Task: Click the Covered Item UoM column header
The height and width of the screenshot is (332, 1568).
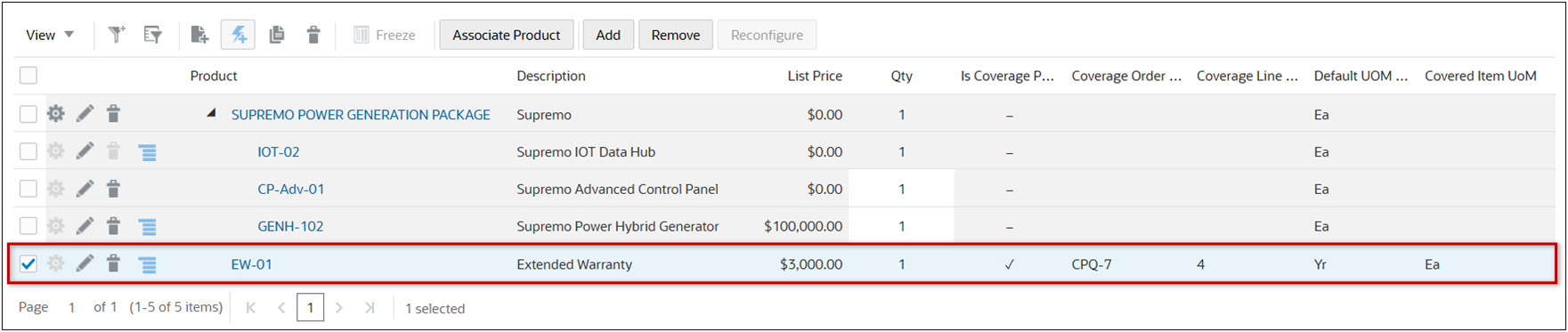Action: (1481, 76)
